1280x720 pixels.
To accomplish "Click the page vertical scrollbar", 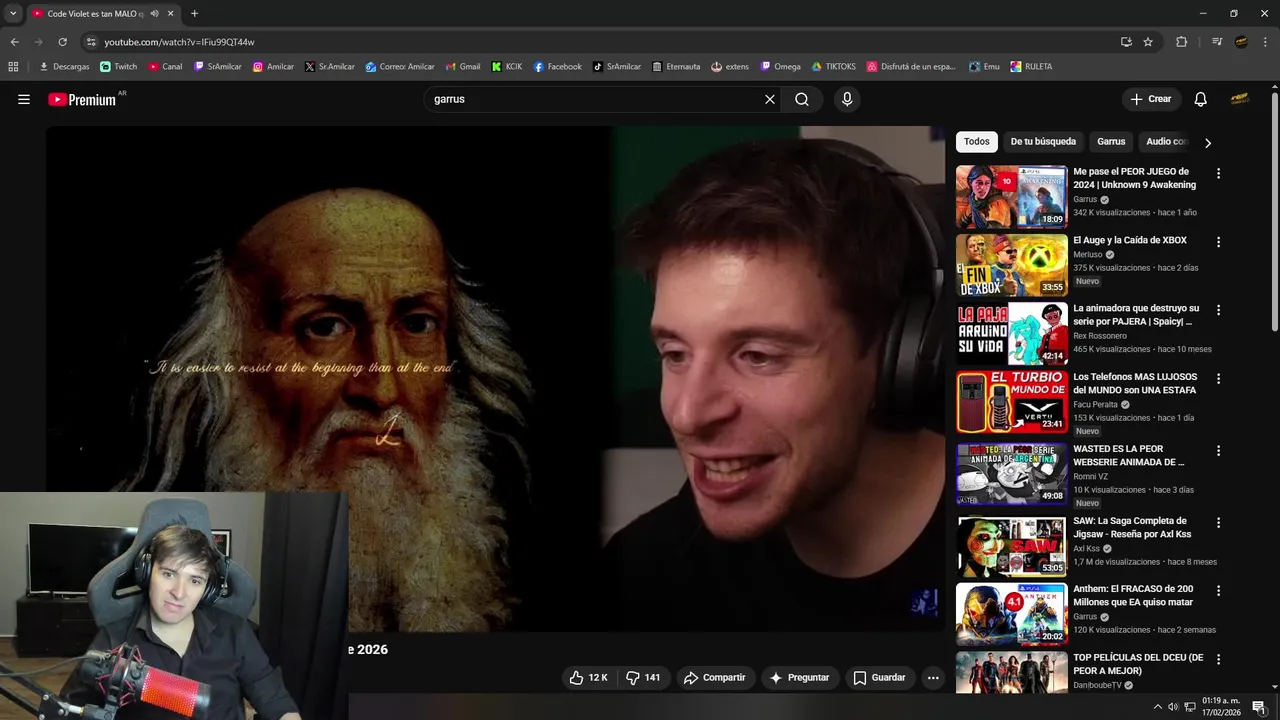I will pos(1275,210).
